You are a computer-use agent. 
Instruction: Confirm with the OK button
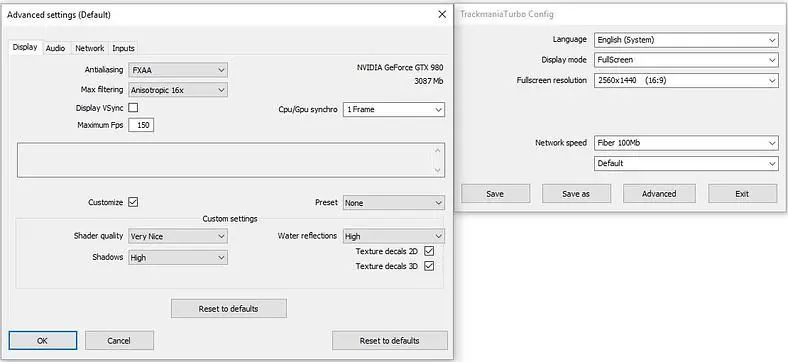pyautogui.click(x=43, y=340)
